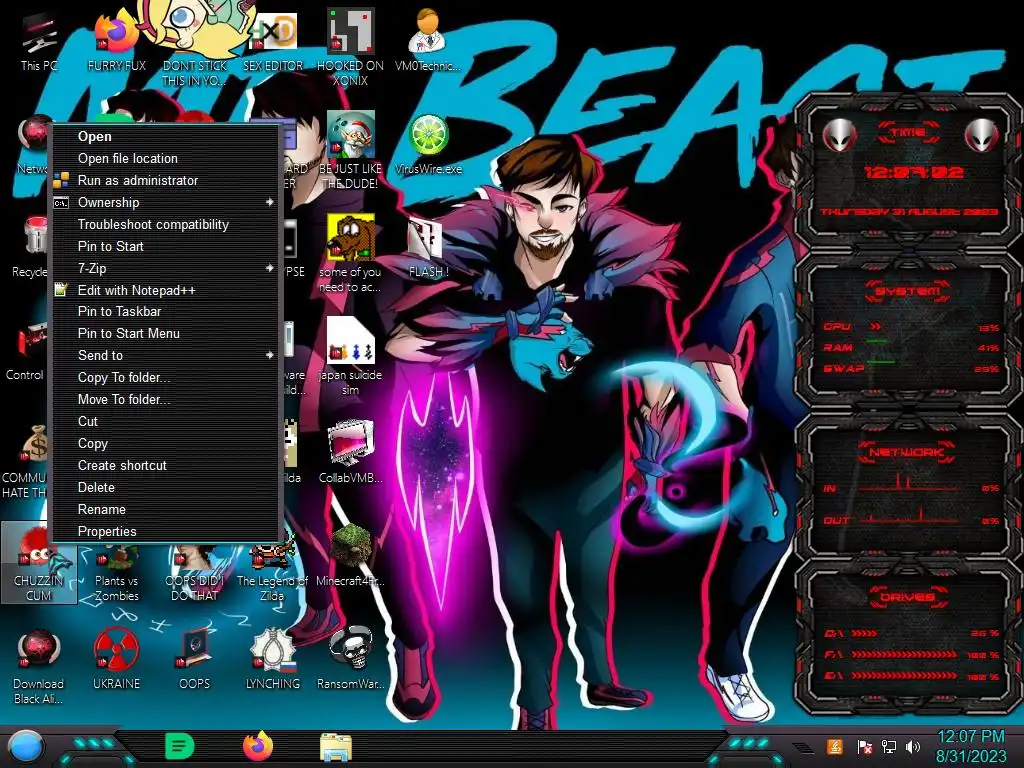Choose Pin to Start
This screenshot has height=768, width=1024.
tap(166, 246)
